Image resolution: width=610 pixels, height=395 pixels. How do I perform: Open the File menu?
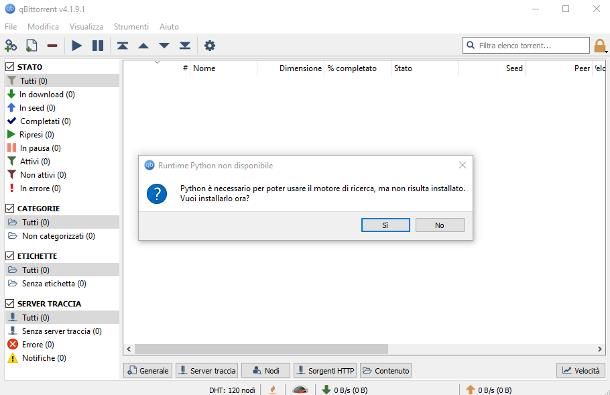11,26
